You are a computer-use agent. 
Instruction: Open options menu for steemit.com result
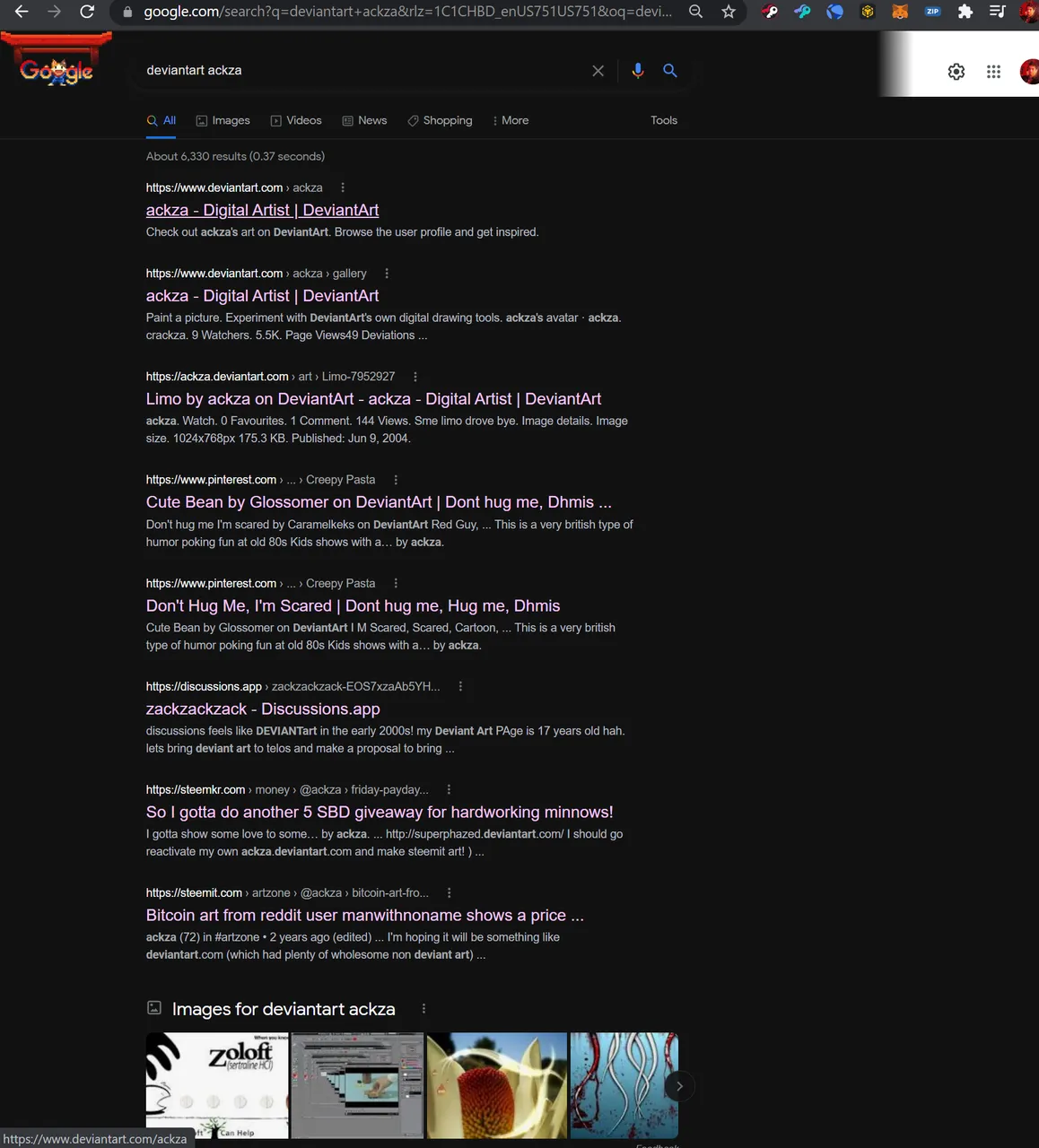[x=449, y=892]
